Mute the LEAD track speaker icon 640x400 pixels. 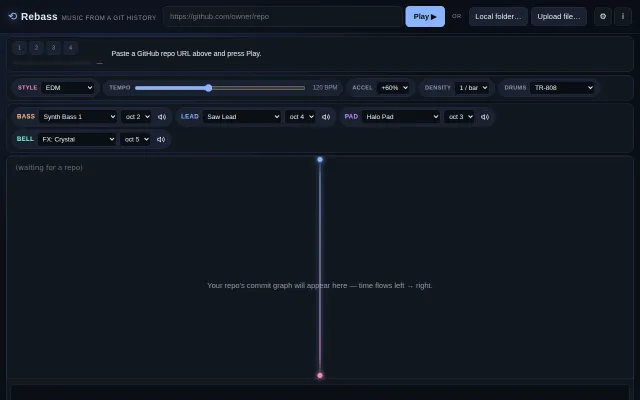click(326, 117)
